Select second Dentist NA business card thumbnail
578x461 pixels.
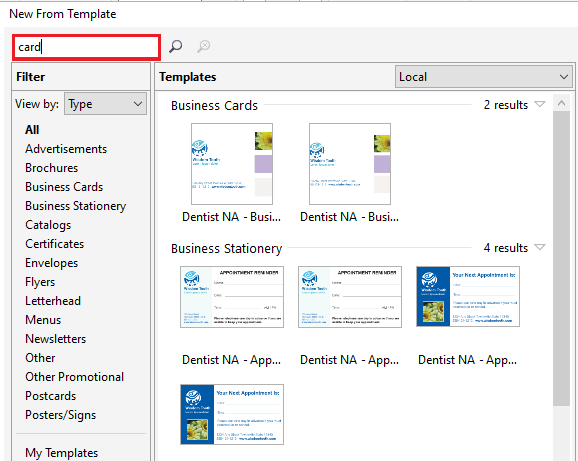350,164
